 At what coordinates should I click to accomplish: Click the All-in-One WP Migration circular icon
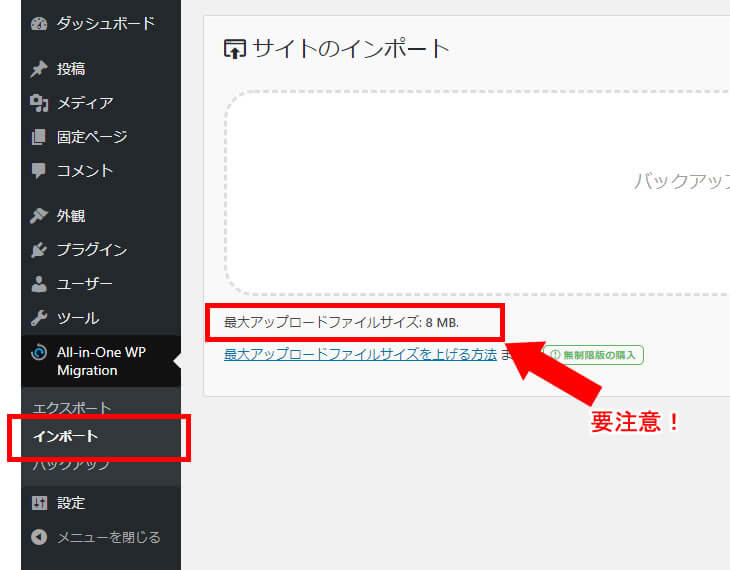click(39, 352)
